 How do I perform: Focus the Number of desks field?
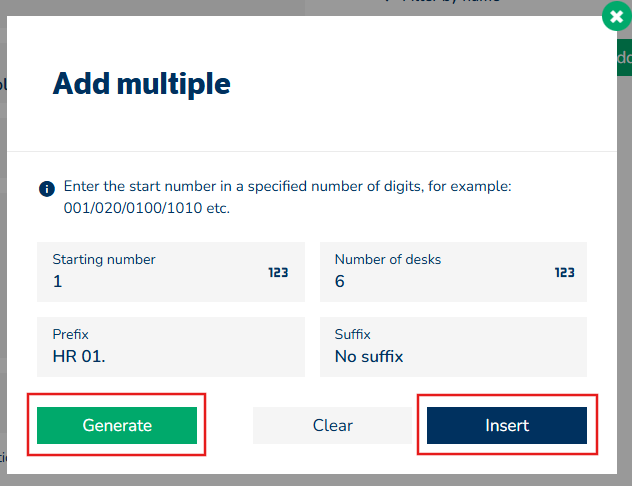pyautogui.click(x=440, y=281)
